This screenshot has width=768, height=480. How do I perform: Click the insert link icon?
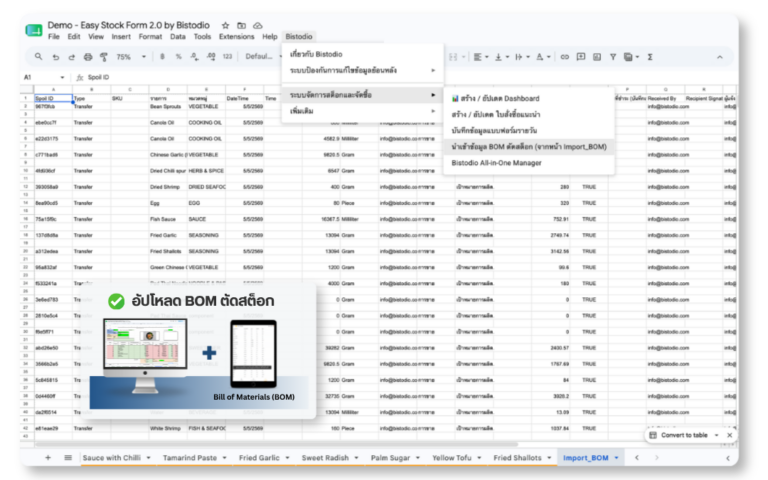tap(565, 57)
